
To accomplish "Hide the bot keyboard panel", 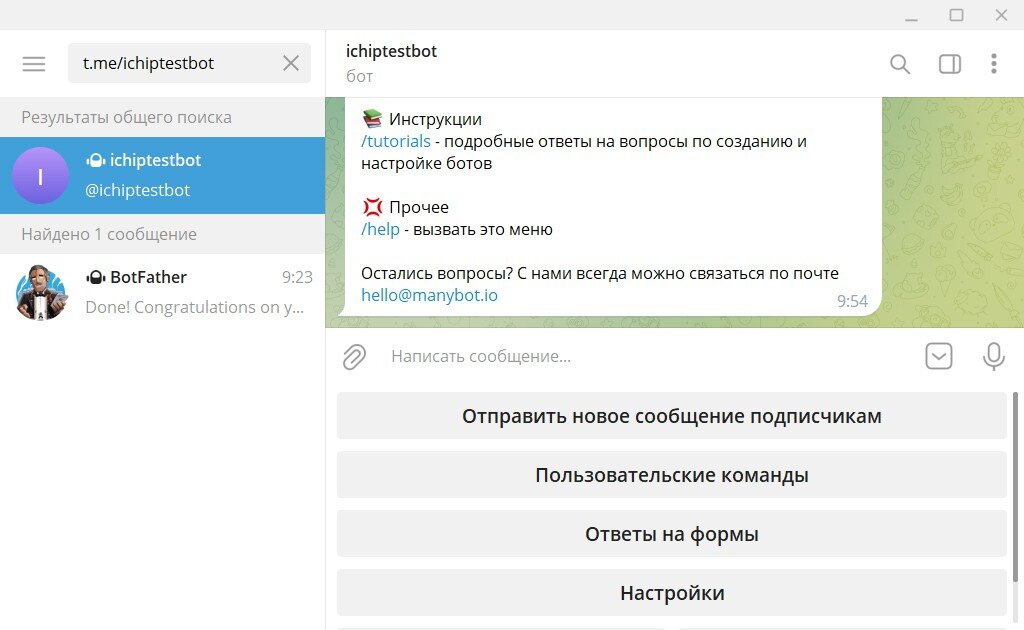I will point(938,356).
